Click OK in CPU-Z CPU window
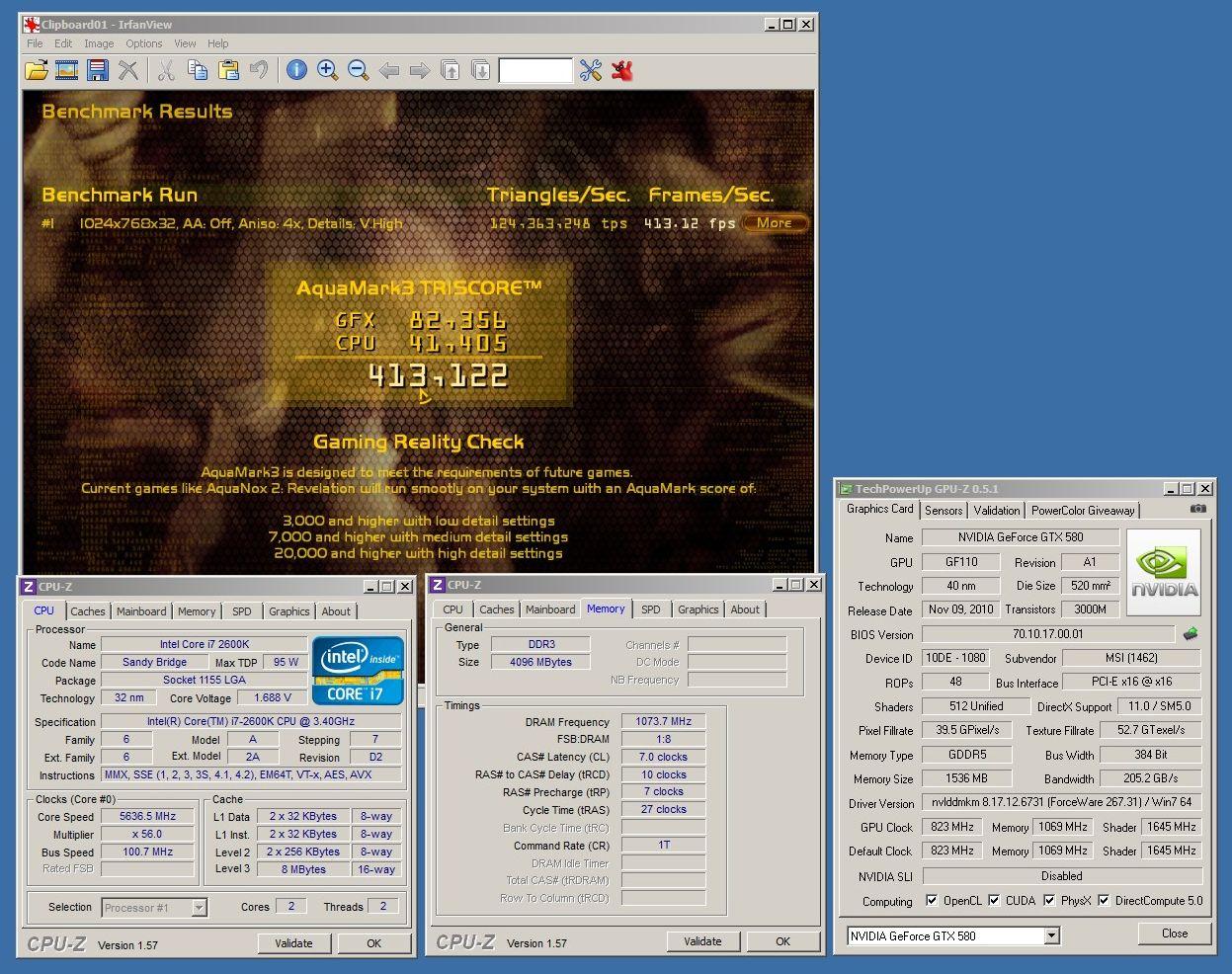This screenshot has width=1232, height=974. [x=373, y=943]
